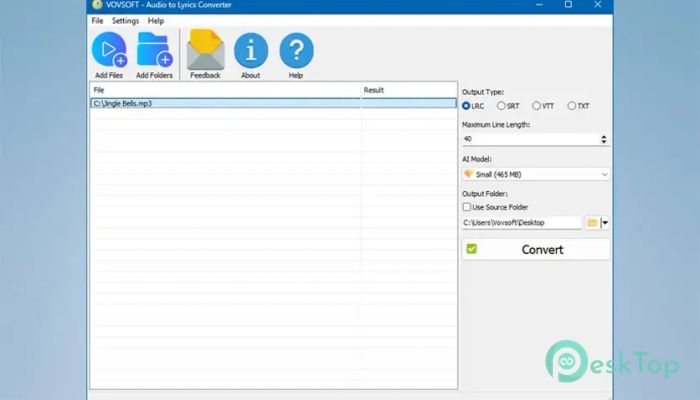Click the output folder path field
This screenshot has width=700, height=400.
tap(522, 222)
